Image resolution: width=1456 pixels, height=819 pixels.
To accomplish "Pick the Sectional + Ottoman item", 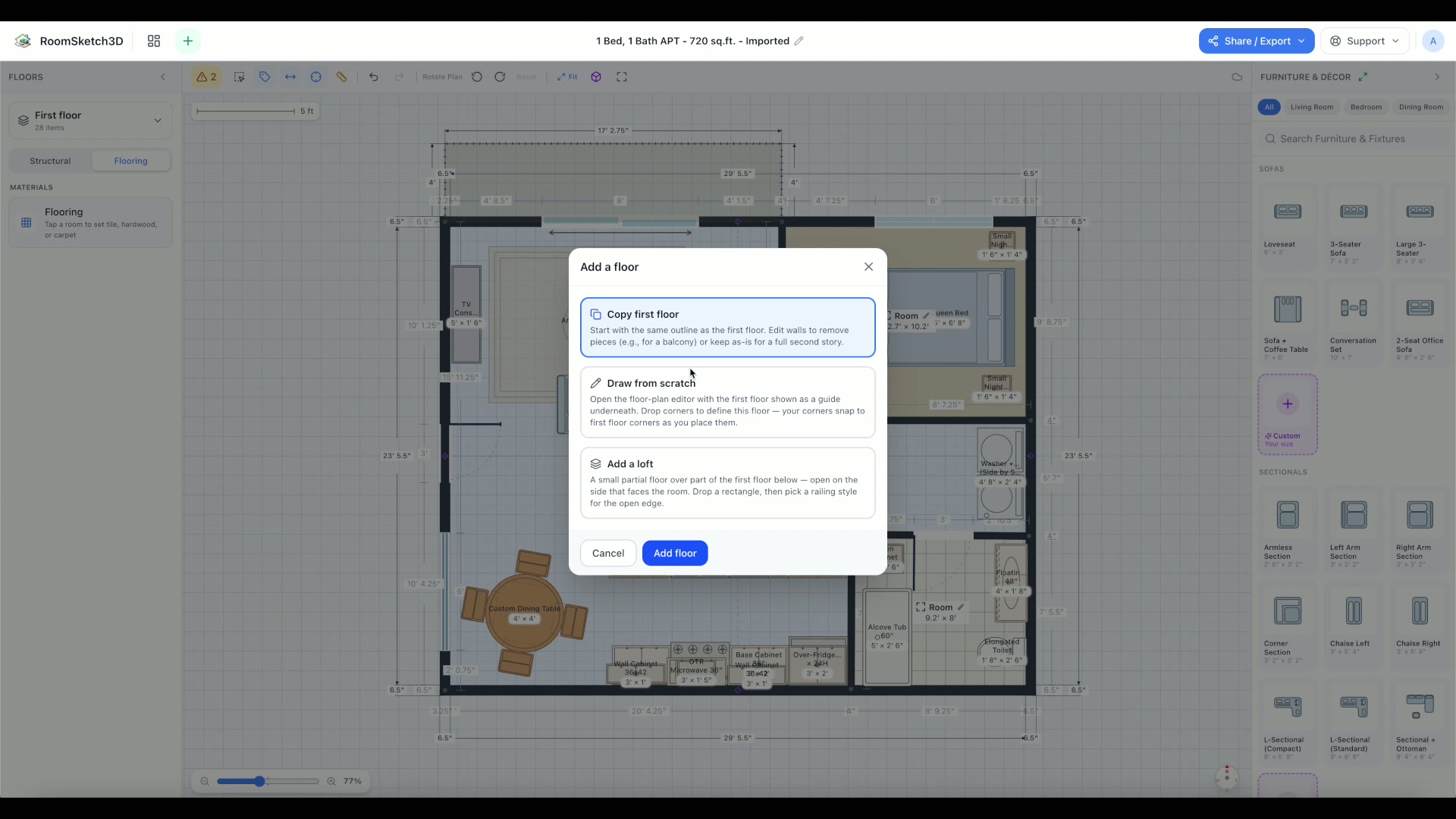I will pyautogui.click(x=1420, y=722).
